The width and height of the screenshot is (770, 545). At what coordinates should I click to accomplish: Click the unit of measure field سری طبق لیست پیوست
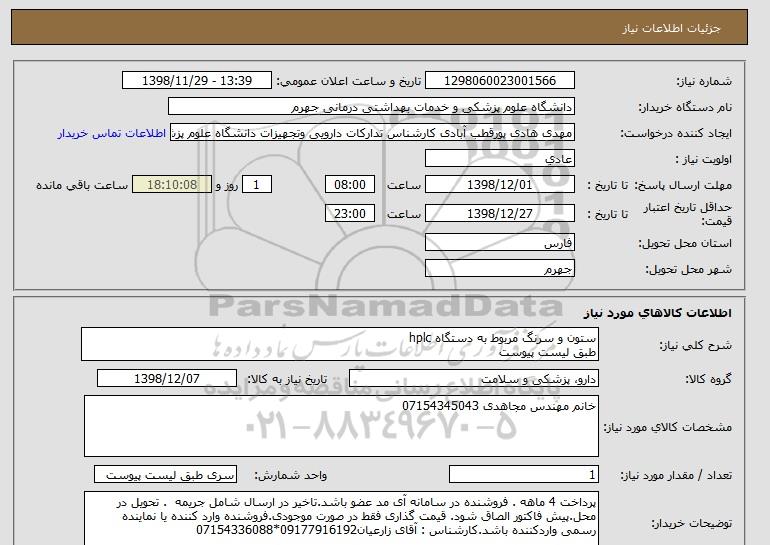tap(165, 474)
